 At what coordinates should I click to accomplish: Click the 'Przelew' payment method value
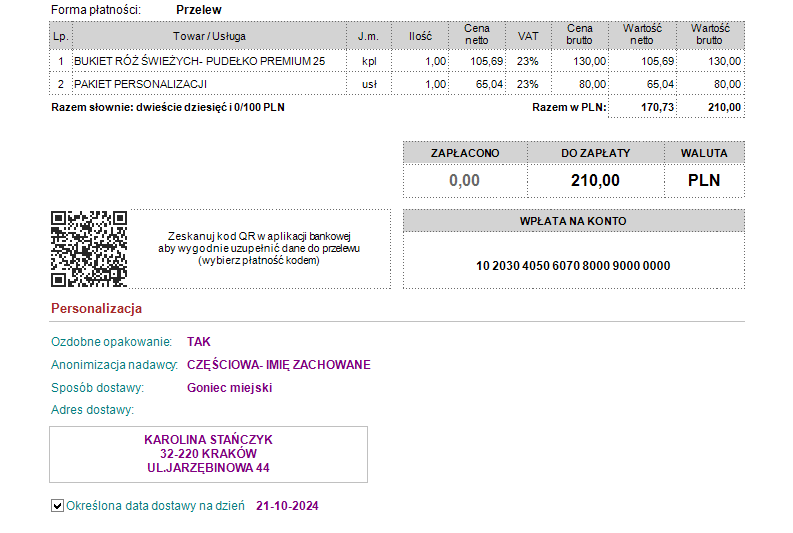pyautogui.click(x=198, y=10)
